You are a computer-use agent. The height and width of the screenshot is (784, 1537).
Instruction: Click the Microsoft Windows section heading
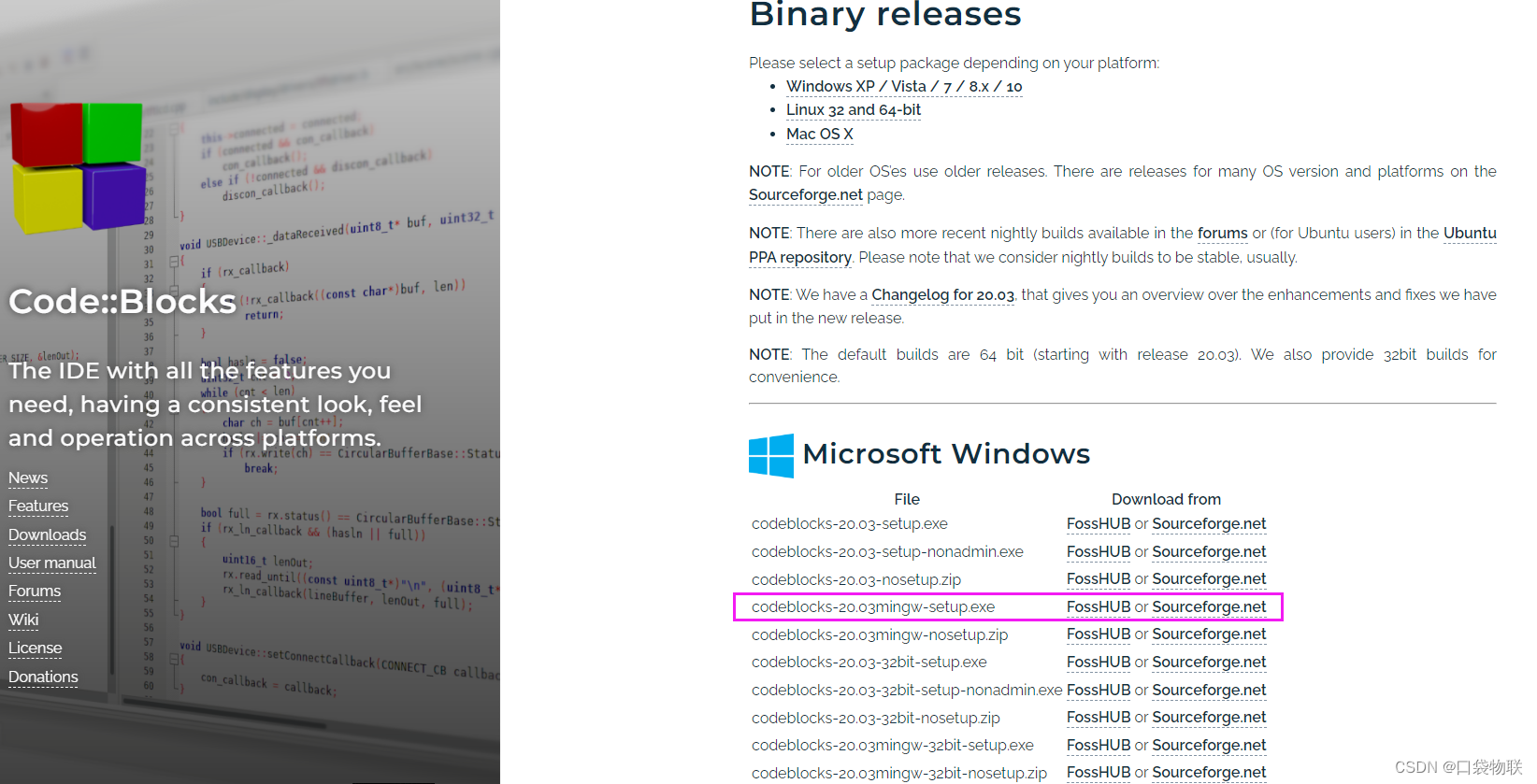point(946,454)
